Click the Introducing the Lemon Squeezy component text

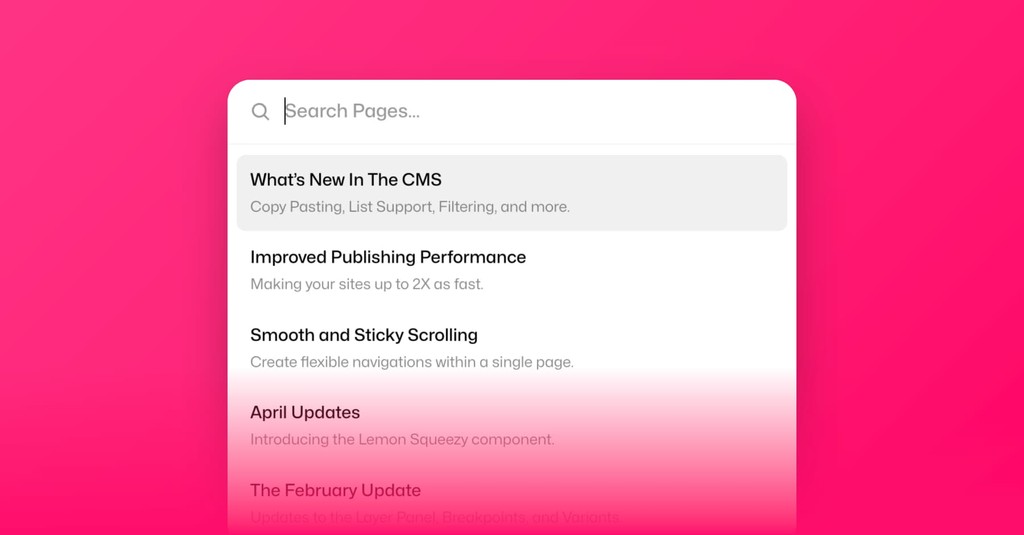(402, 440)
